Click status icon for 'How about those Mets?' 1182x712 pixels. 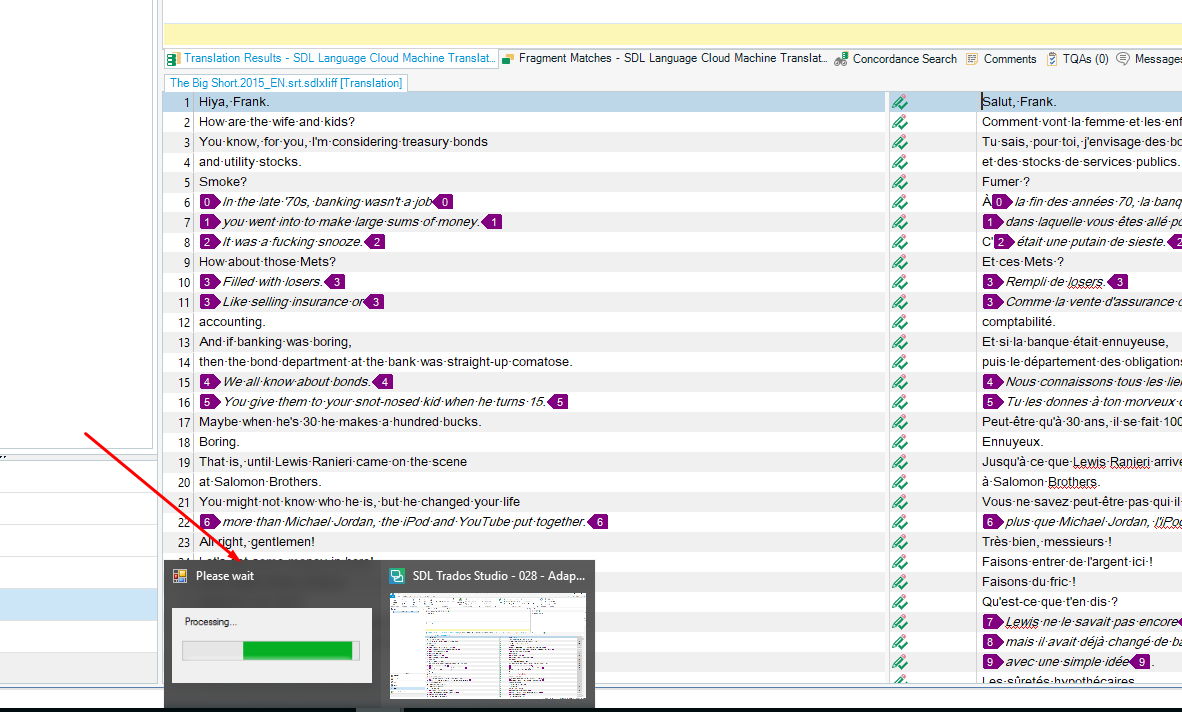[899, 262]
